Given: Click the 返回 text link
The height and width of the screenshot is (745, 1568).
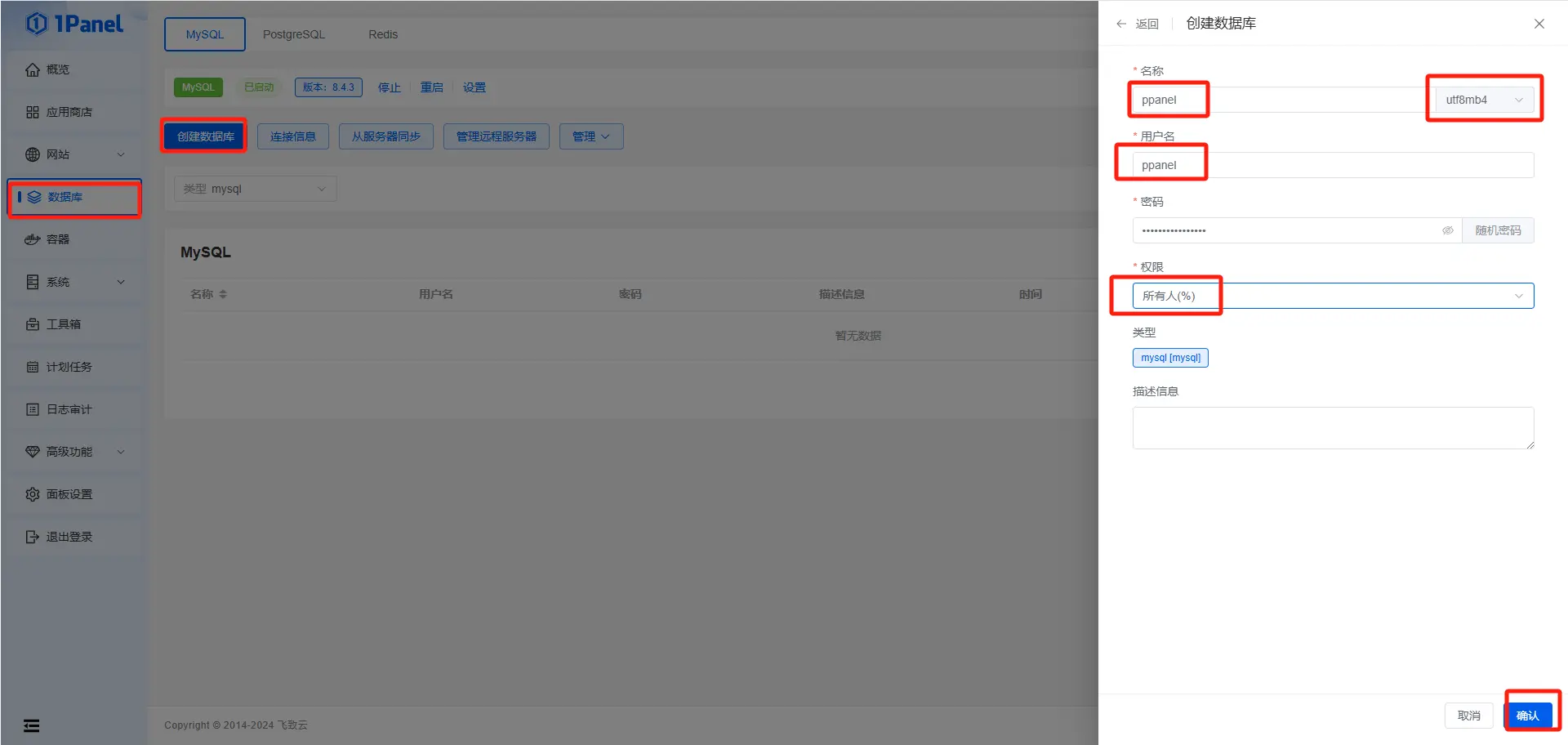Looking at the screenshot, I should coord(1147,24).
